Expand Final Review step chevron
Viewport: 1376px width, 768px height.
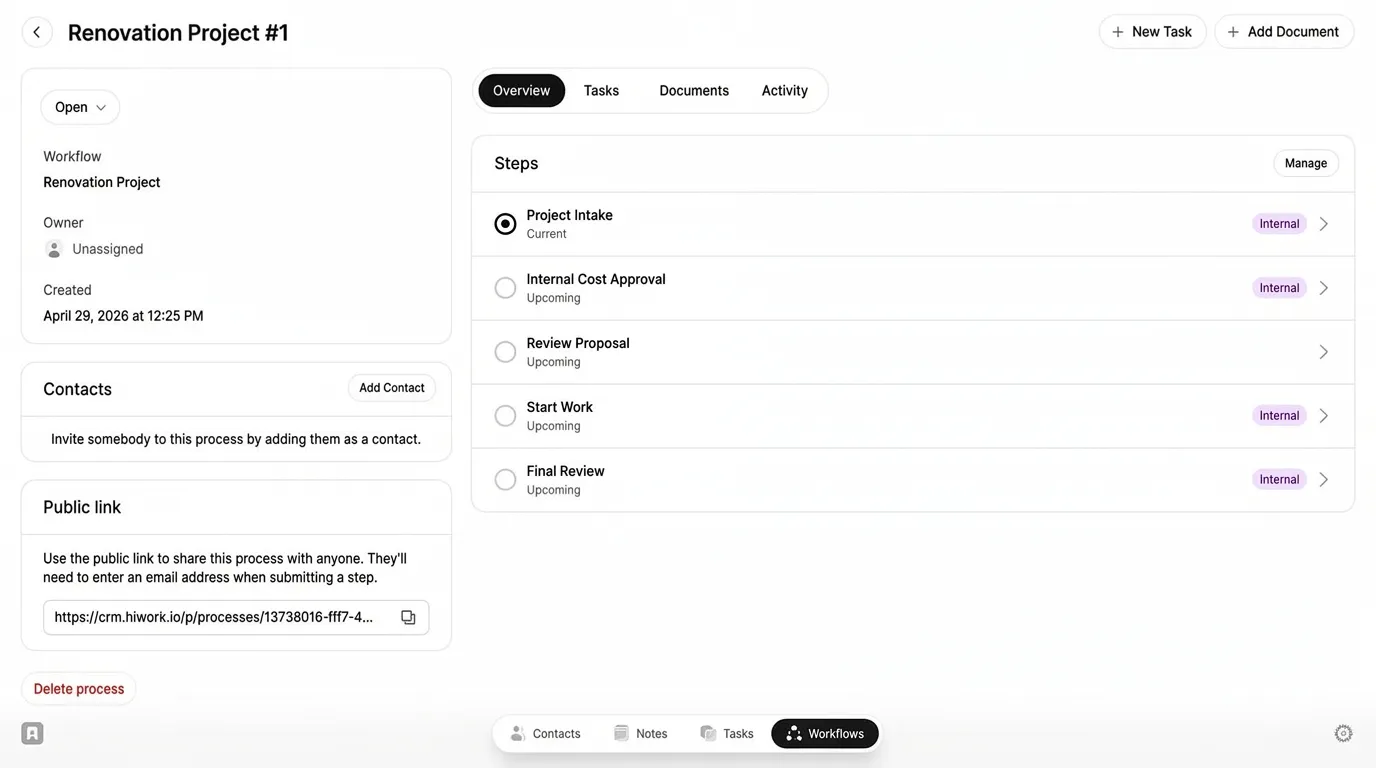[x=1323, y=480]
